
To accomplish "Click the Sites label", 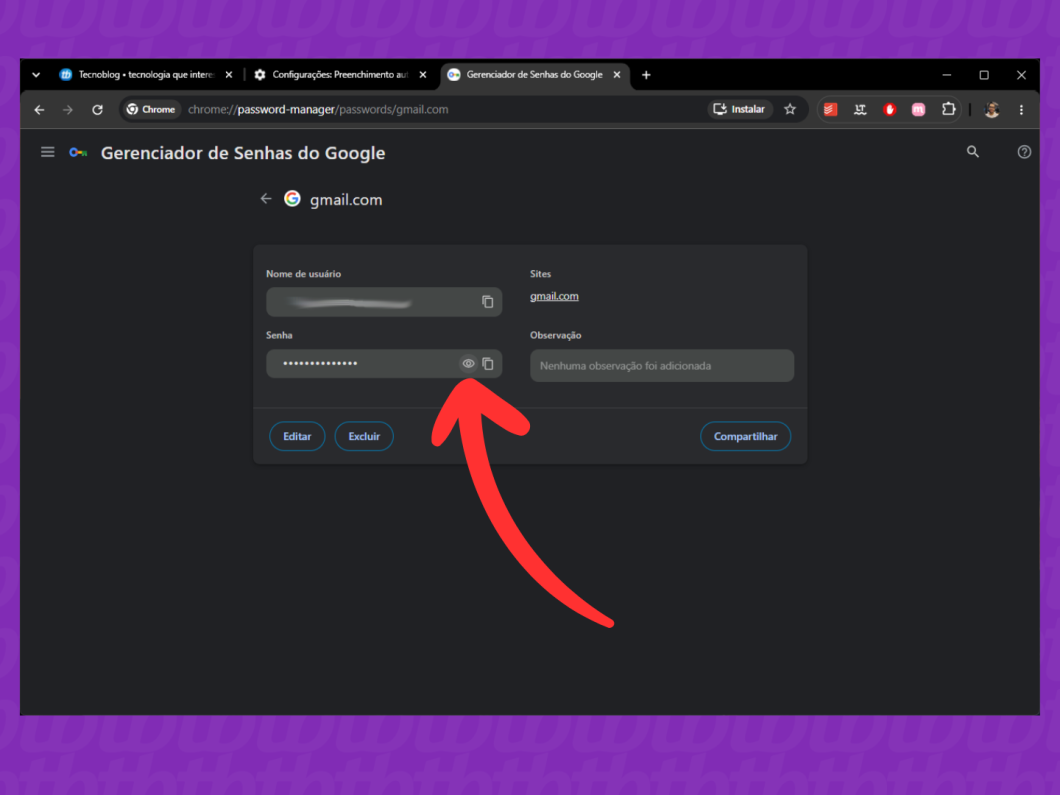I will (x=540, y=274).
